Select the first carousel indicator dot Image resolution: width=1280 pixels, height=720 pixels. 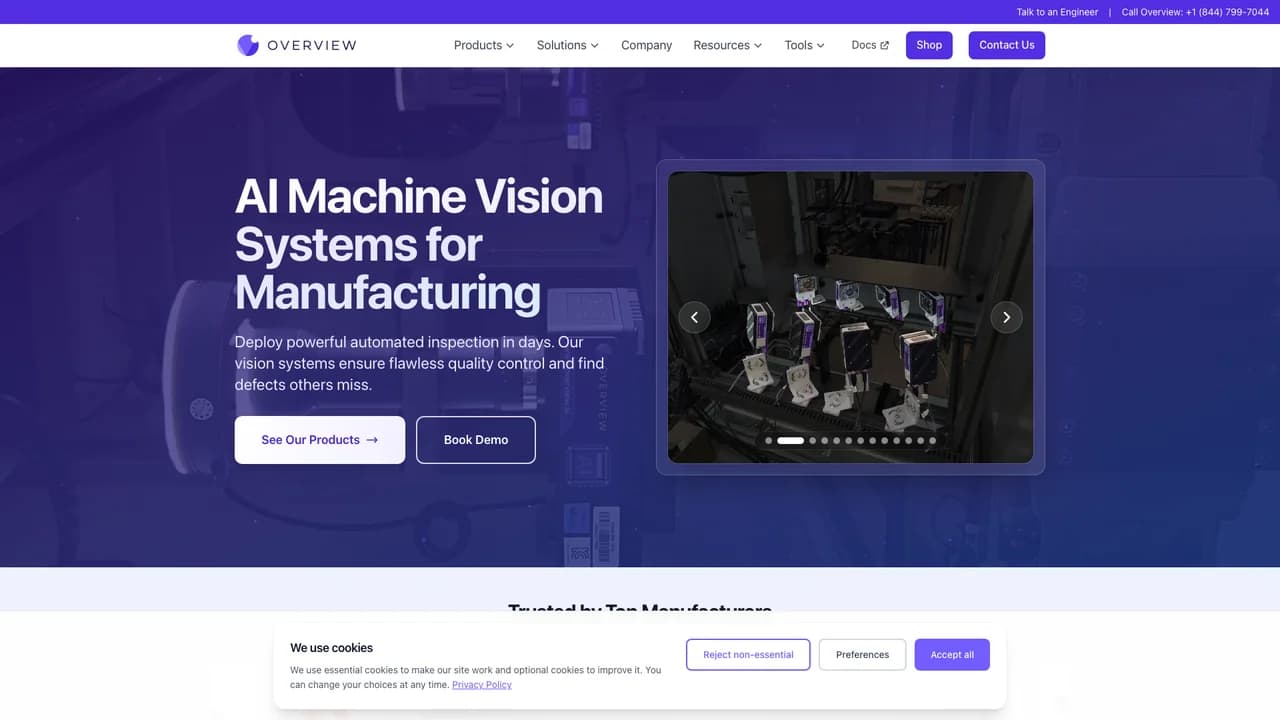(x=769, y=440)
